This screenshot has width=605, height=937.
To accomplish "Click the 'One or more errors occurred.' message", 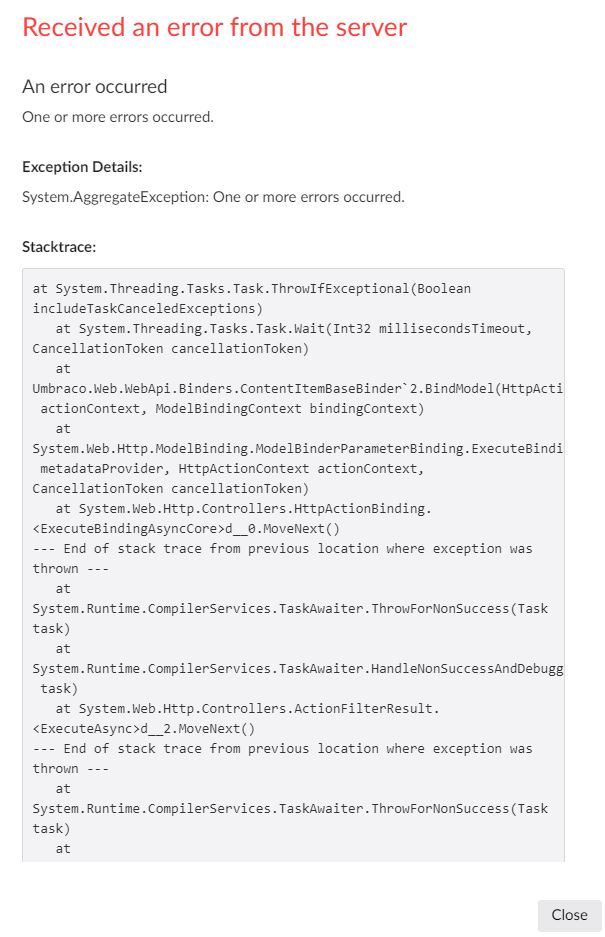I will [x=118, y=117].
